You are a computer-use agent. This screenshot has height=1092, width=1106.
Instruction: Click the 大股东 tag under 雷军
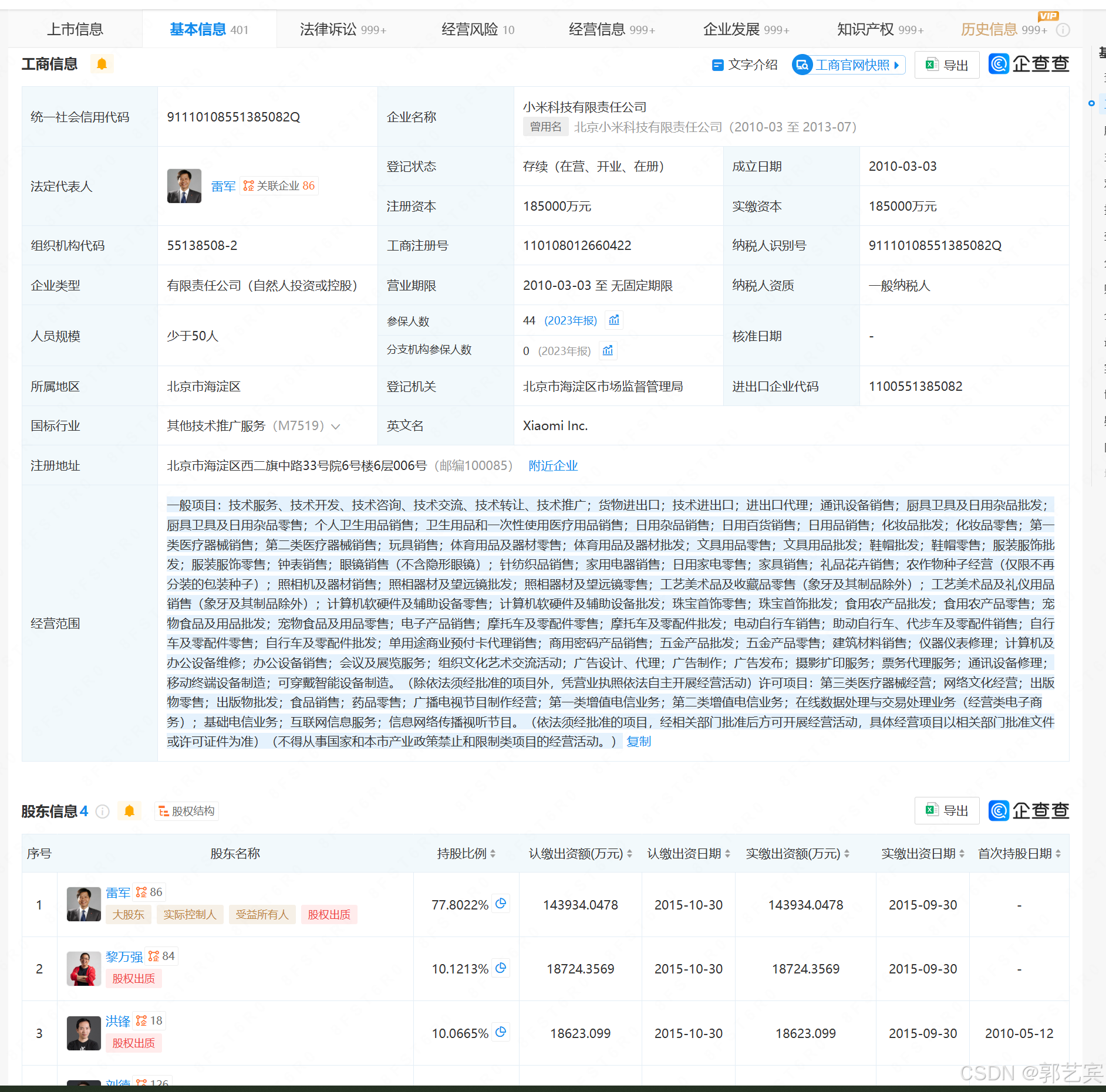click(x=128, y=914)
